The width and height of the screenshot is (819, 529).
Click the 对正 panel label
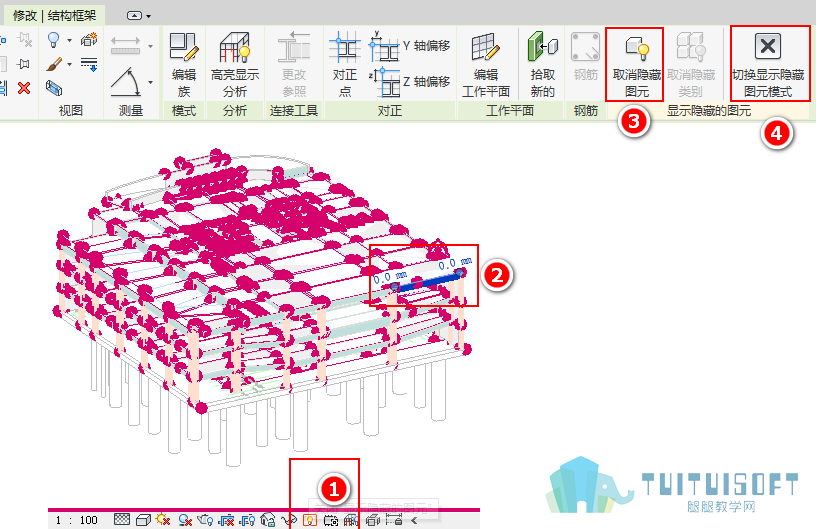390,111
